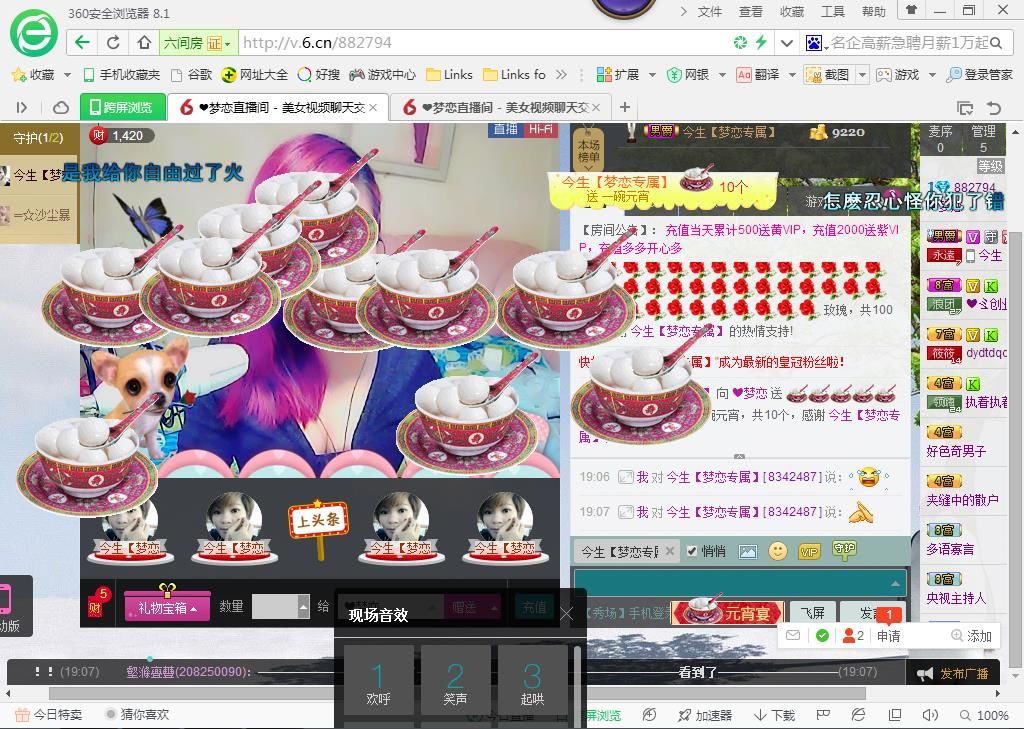
Task: Expand the 数量 quantity dropdown
Action: pos(304,606)
